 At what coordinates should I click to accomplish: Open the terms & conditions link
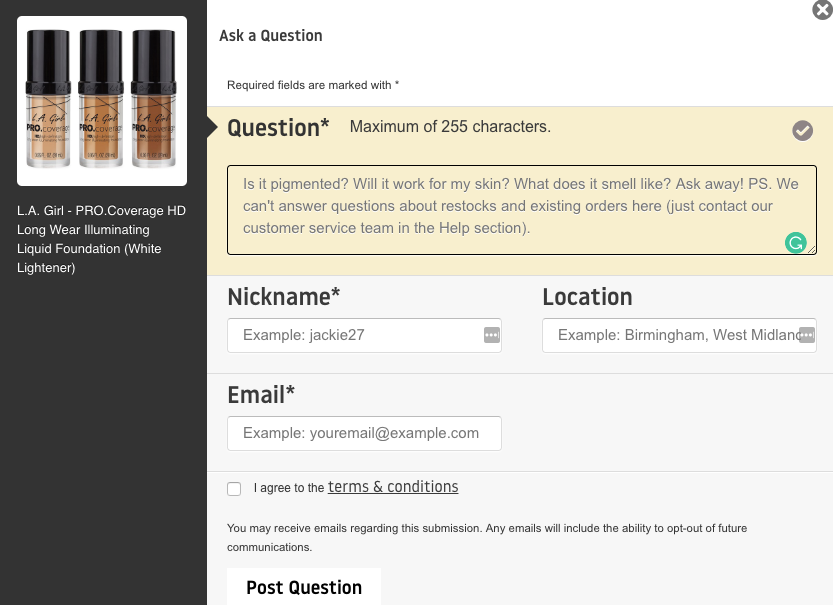(x=393, y=487)
